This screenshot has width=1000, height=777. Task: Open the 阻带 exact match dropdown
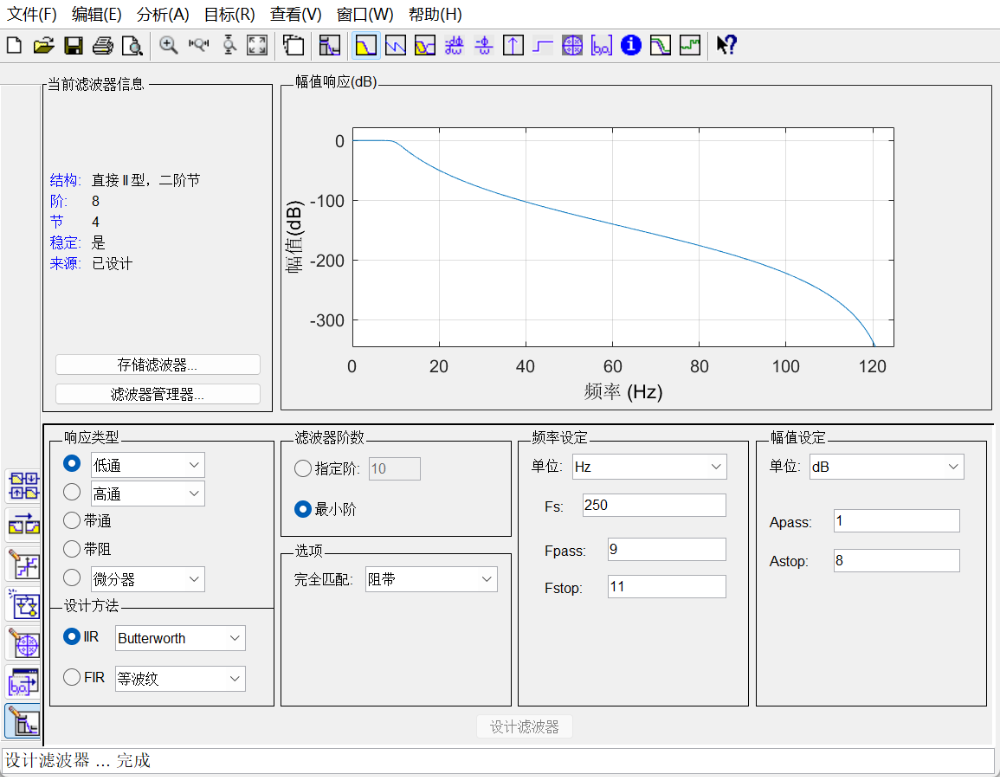click(x=431, y=579)
